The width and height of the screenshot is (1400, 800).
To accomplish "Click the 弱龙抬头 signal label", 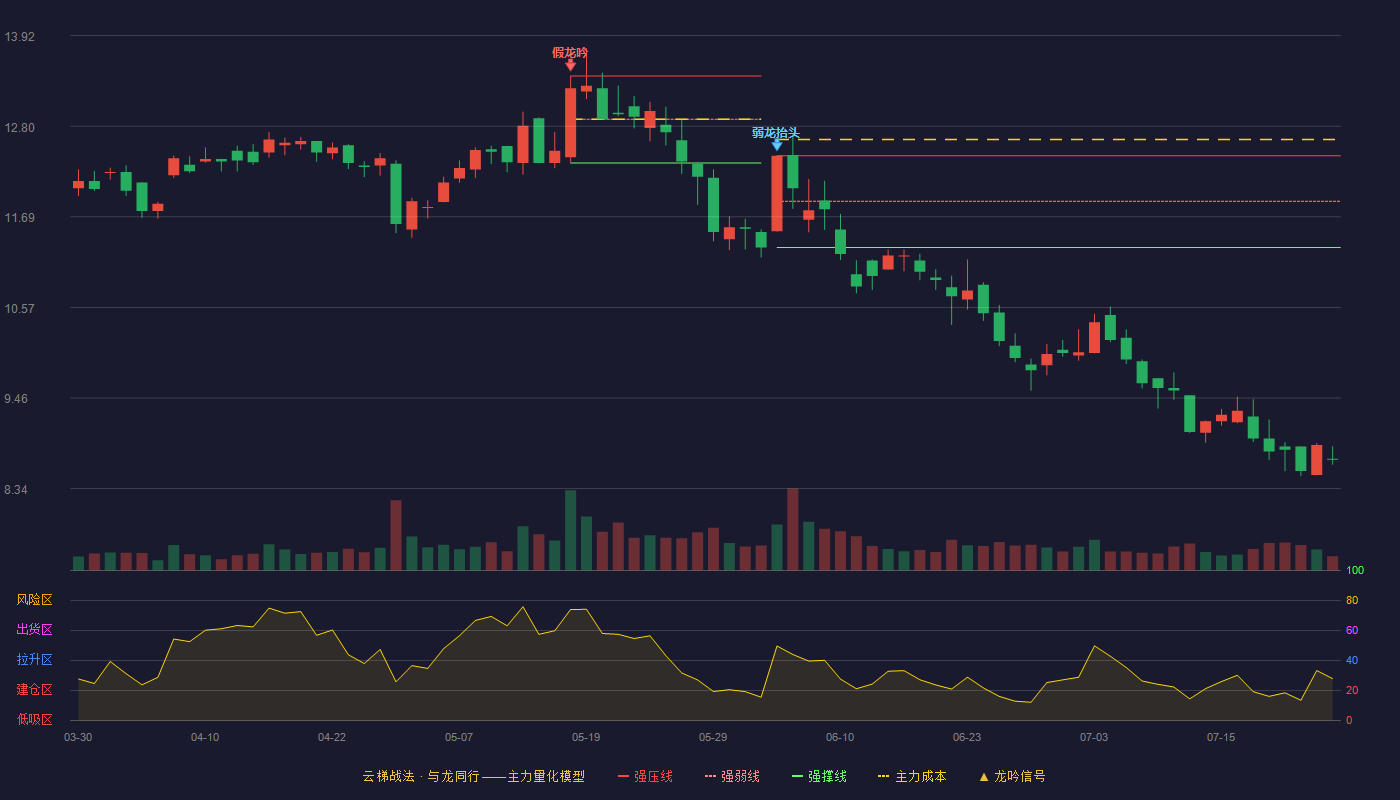I will [x=776, y=132].
